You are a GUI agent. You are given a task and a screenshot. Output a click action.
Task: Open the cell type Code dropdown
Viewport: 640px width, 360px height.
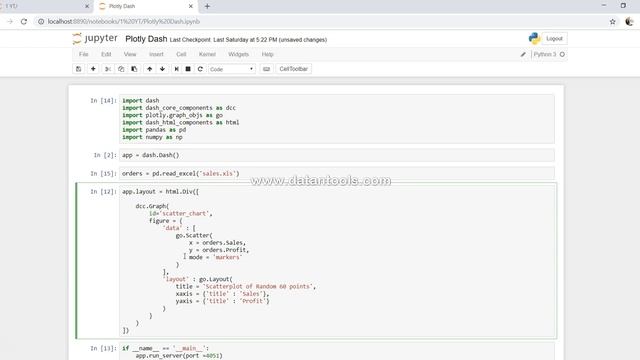231,69
